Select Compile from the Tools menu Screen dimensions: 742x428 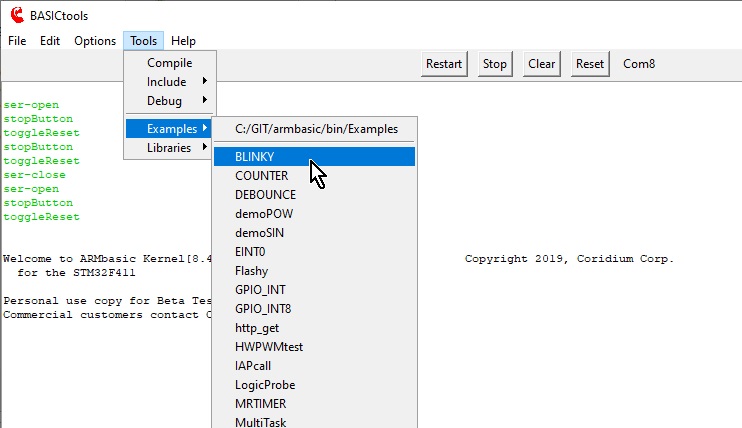[x=169, y=63]
